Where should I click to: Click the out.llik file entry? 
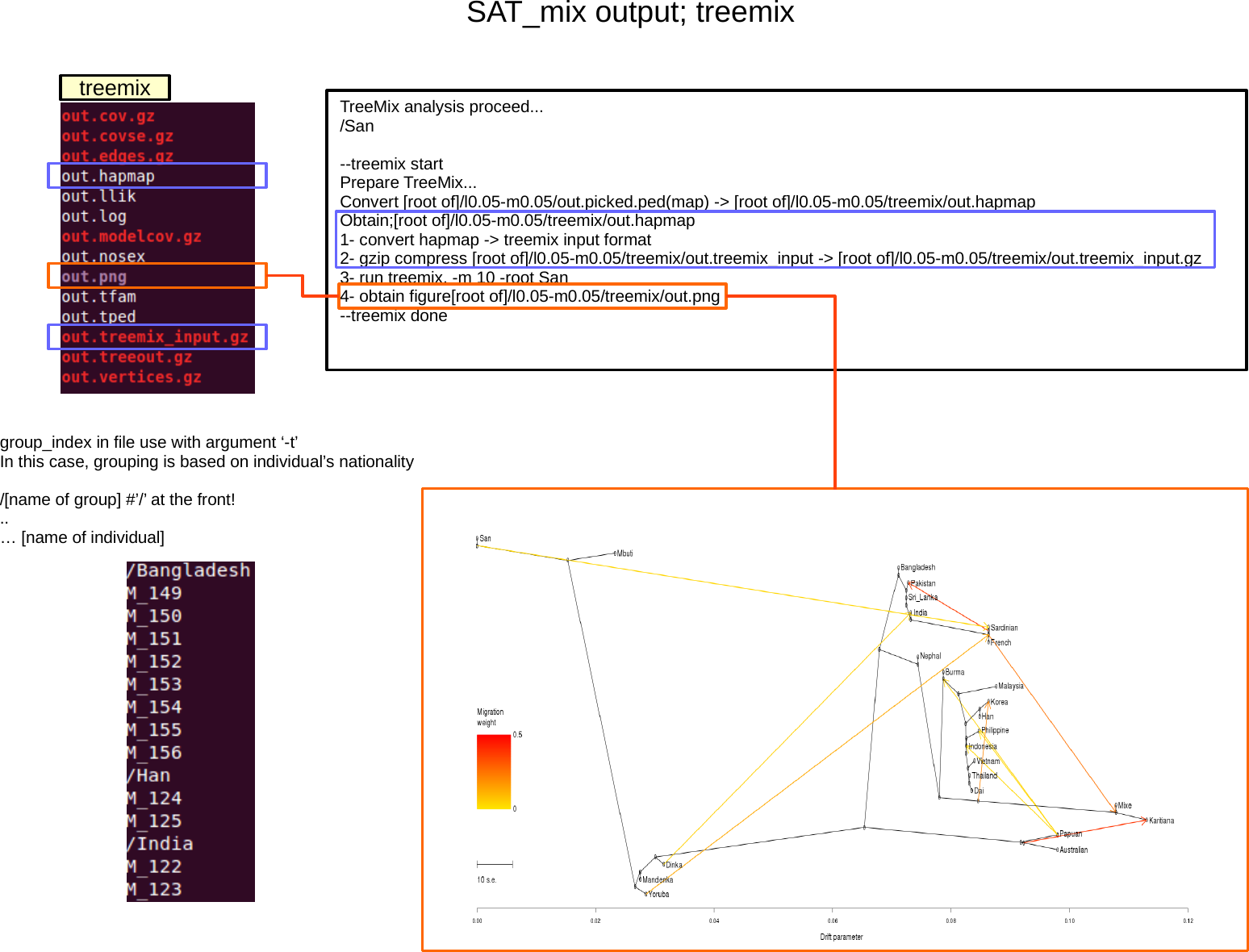pos(98,196)
